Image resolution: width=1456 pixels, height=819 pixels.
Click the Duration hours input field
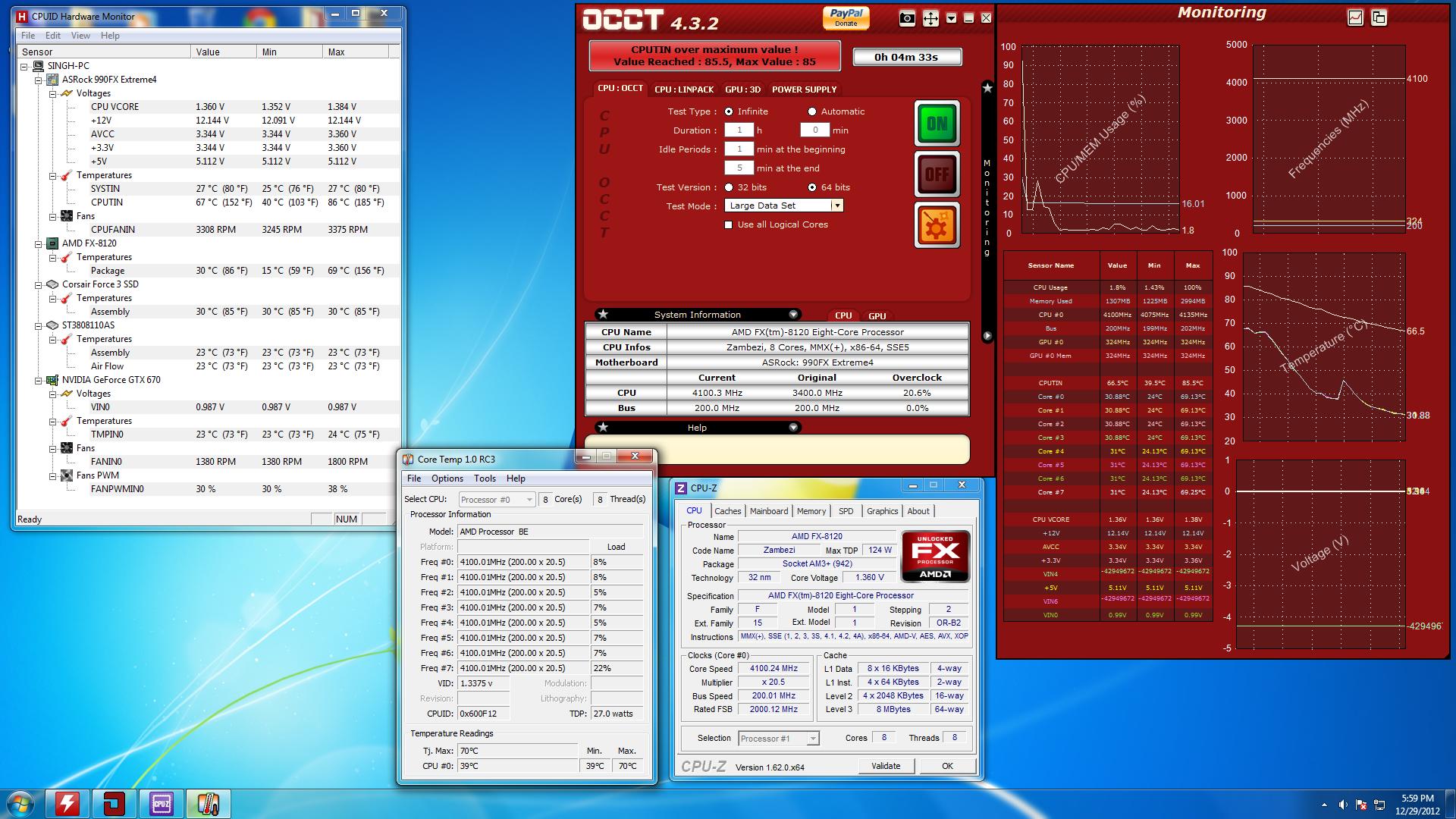tap(739, 130)
